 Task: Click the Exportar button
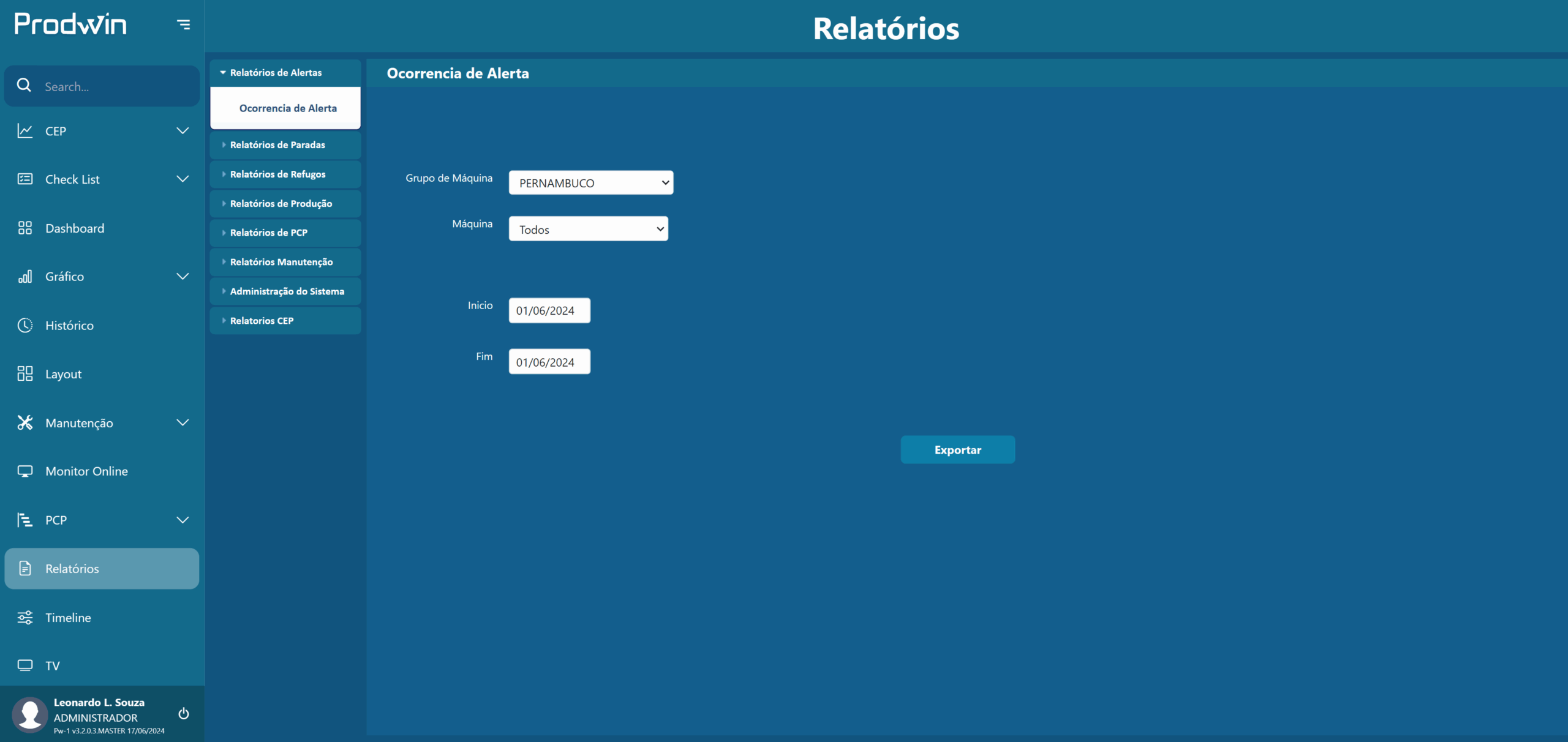[x=957, y=449]
